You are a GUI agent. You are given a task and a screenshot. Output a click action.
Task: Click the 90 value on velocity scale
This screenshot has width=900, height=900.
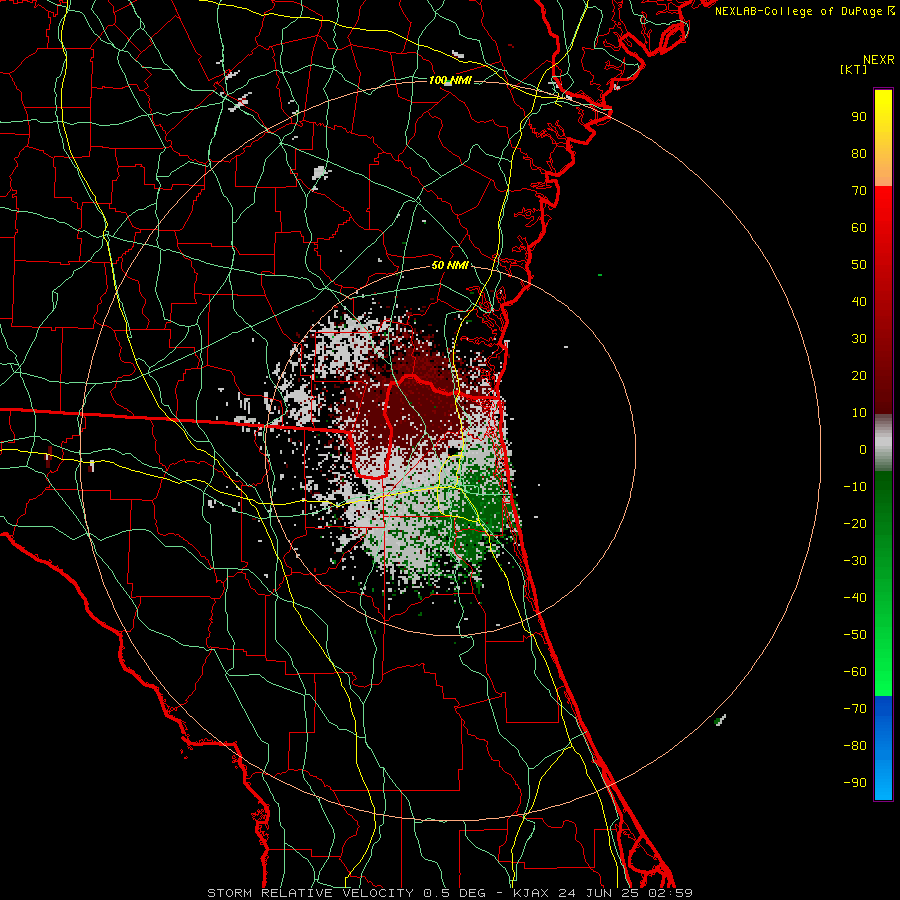click(859, 117)
